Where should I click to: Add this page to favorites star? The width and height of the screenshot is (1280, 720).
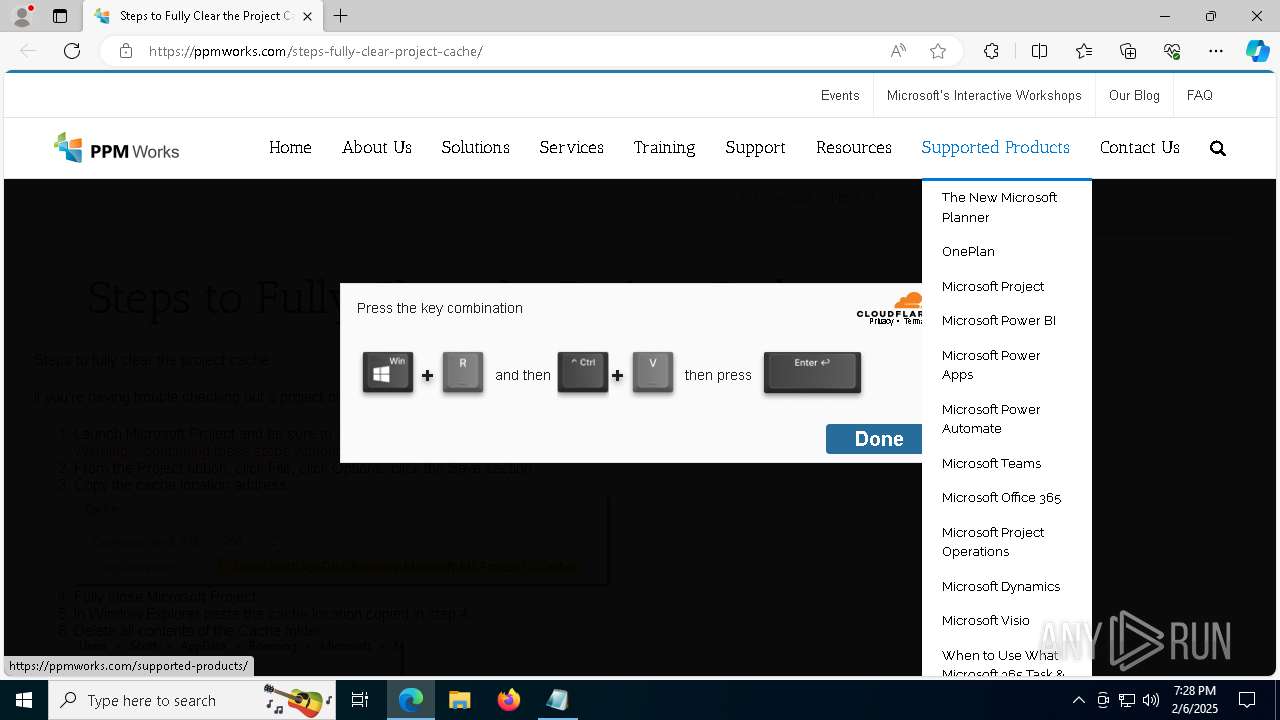(938, 51)
